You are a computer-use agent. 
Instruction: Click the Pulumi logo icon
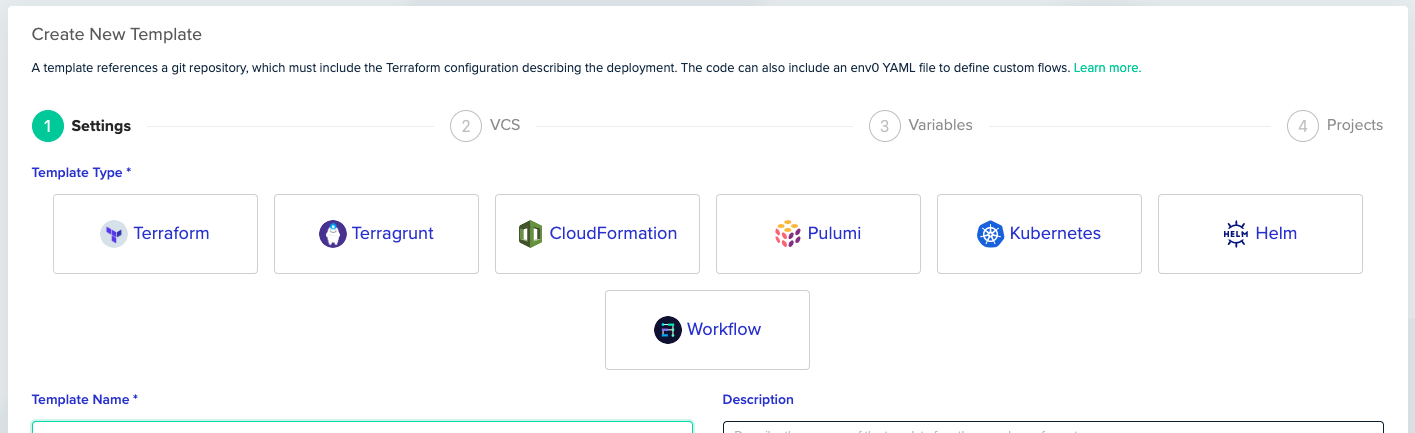(788, 234)
